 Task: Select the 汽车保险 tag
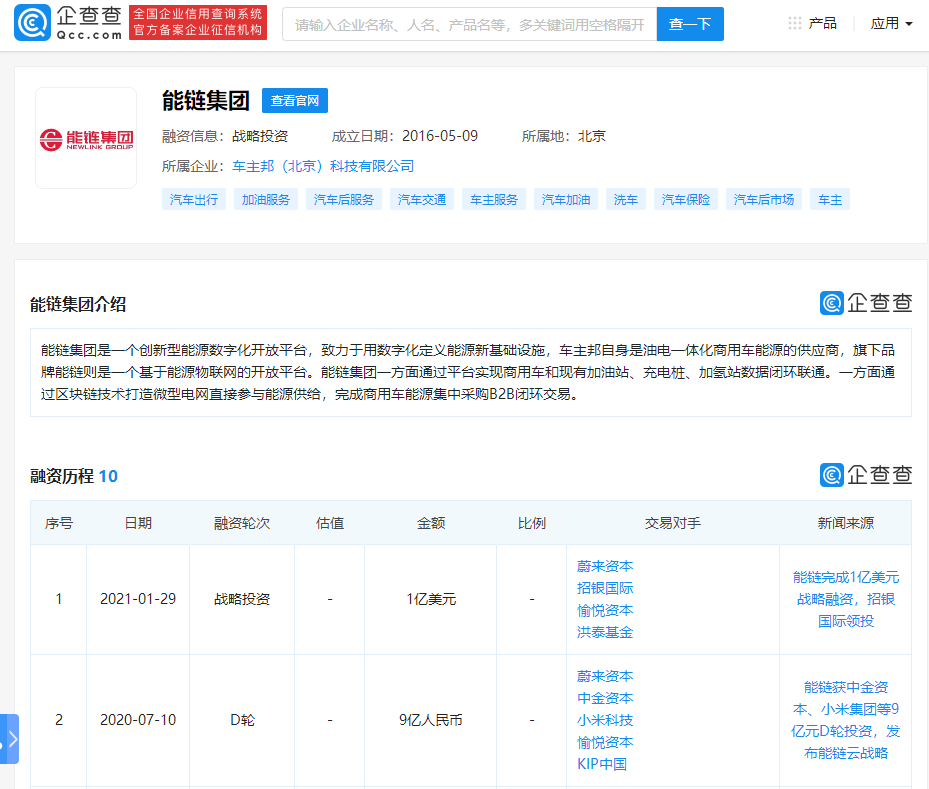pos(686,199)
